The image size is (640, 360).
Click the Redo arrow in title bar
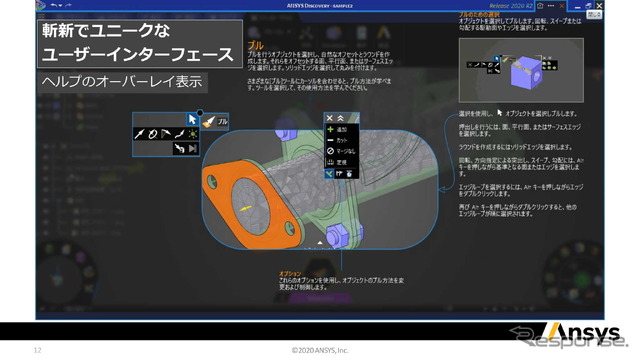click(68, 5)
